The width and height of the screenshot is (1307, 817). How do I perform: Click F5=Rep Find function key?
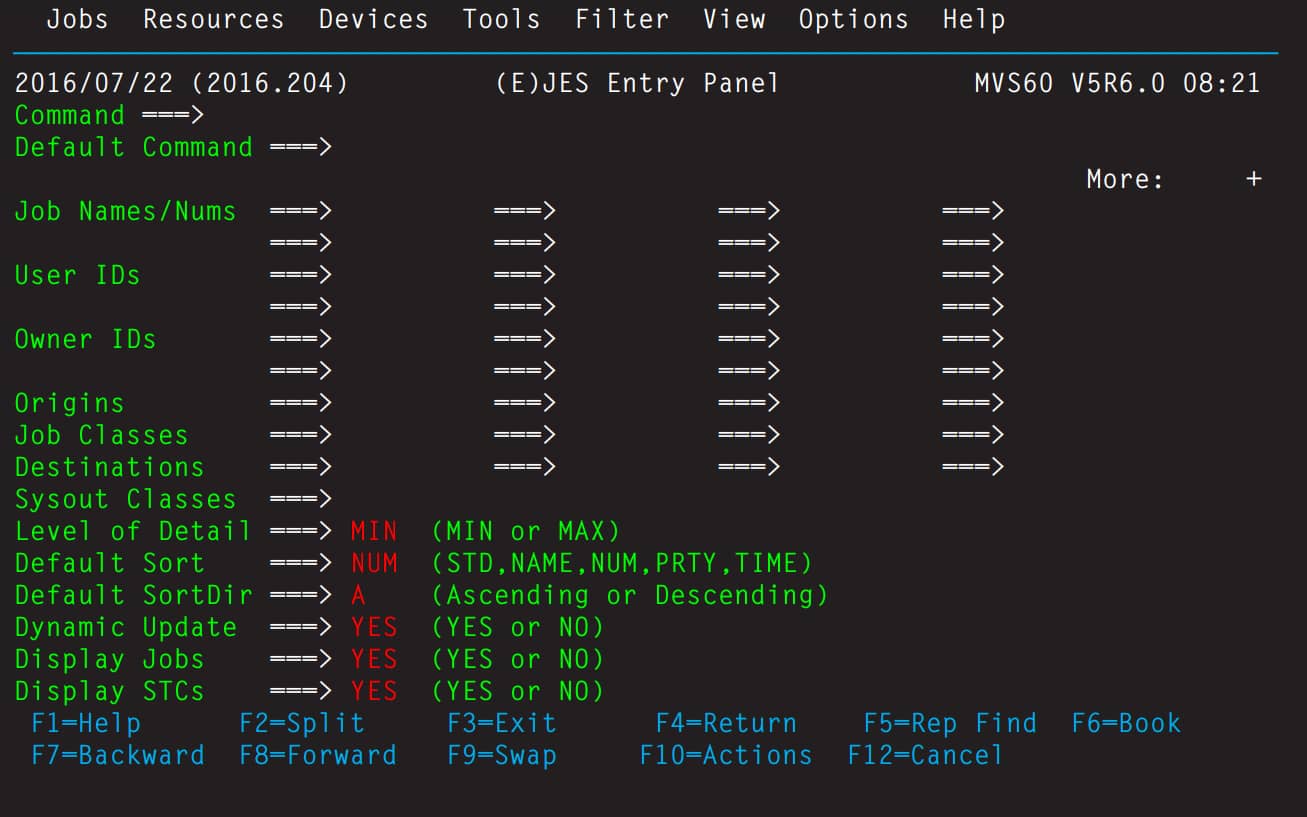(950, 723)
